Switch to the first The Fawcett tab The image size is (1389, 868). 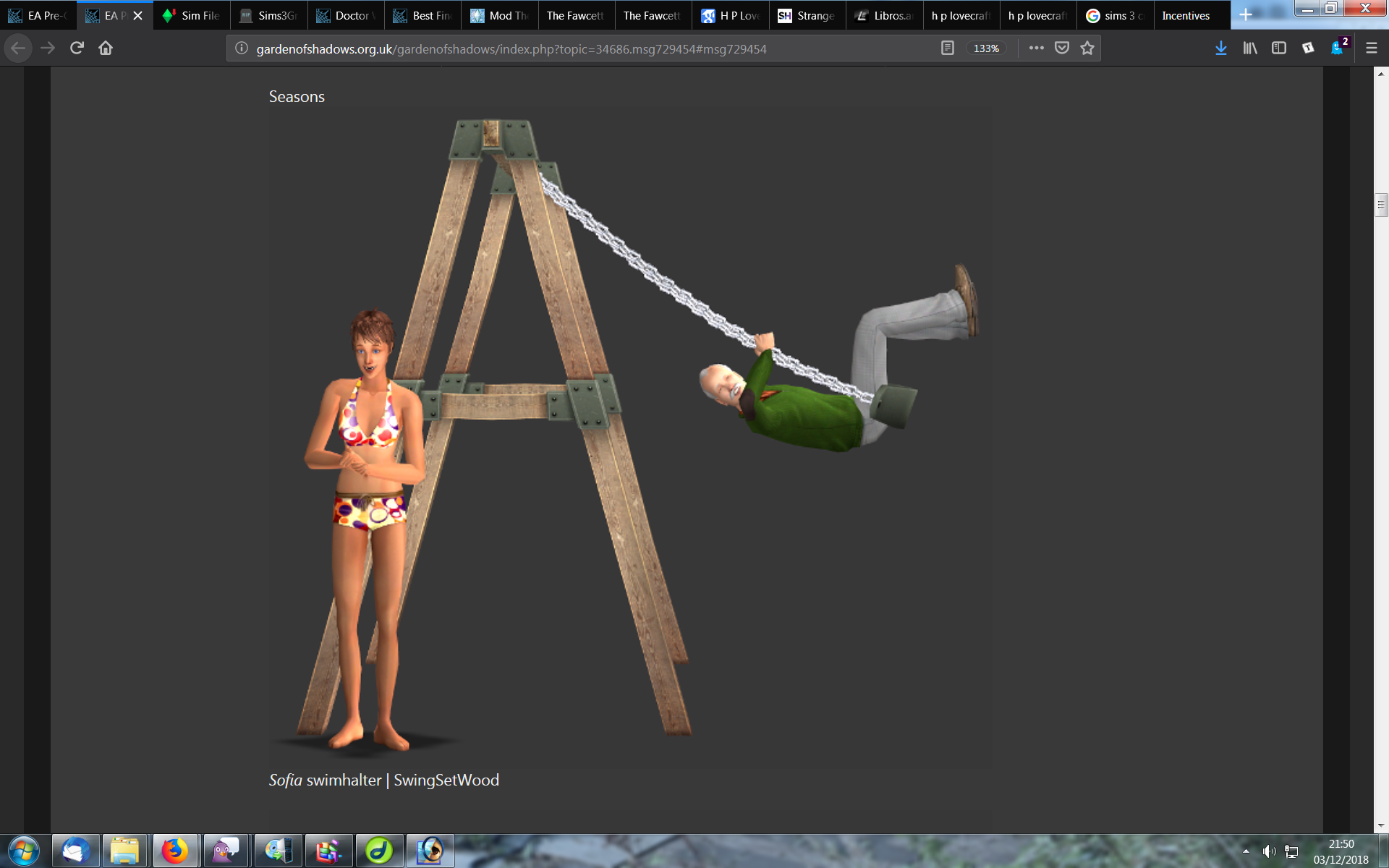pos(576,15)
